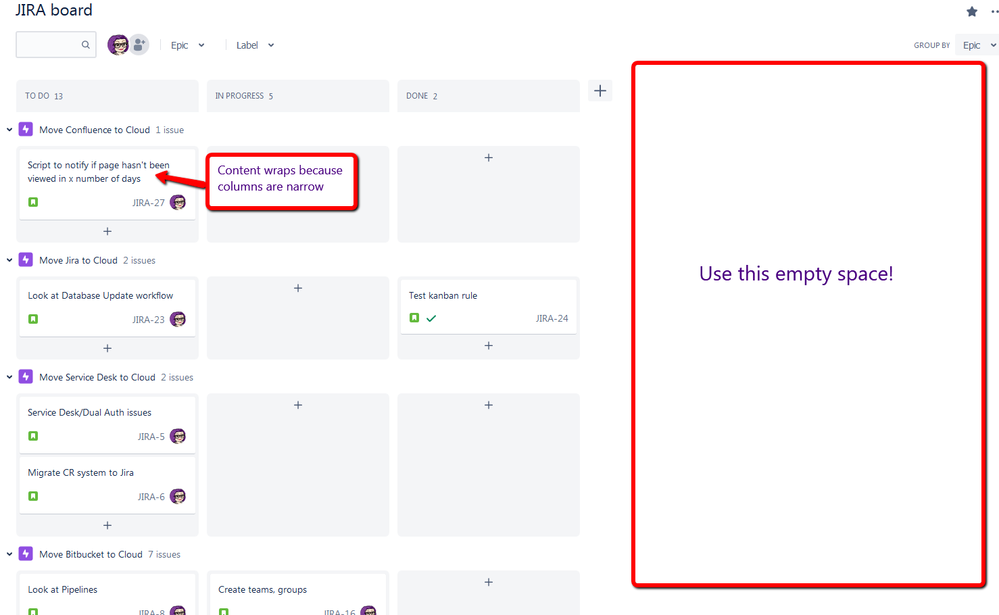Click the '7 issues' count text
Image resolution: width=999 pixels, height=615 pixels.
pyautogui.click(x=164, y=554)
